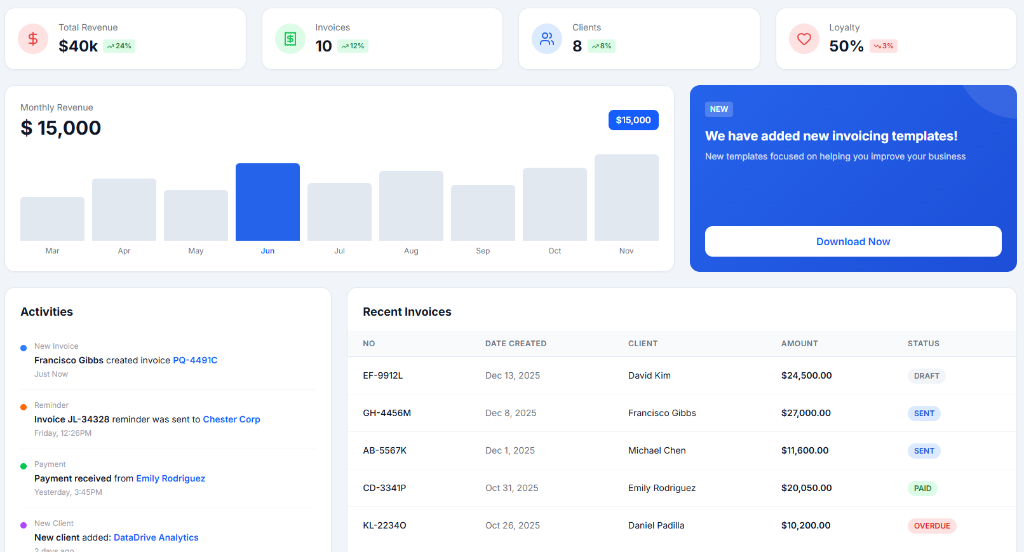Viewport: 1024px width, 552px height.
Task: Open the Chester Corp link
Action: coord(231,419)
